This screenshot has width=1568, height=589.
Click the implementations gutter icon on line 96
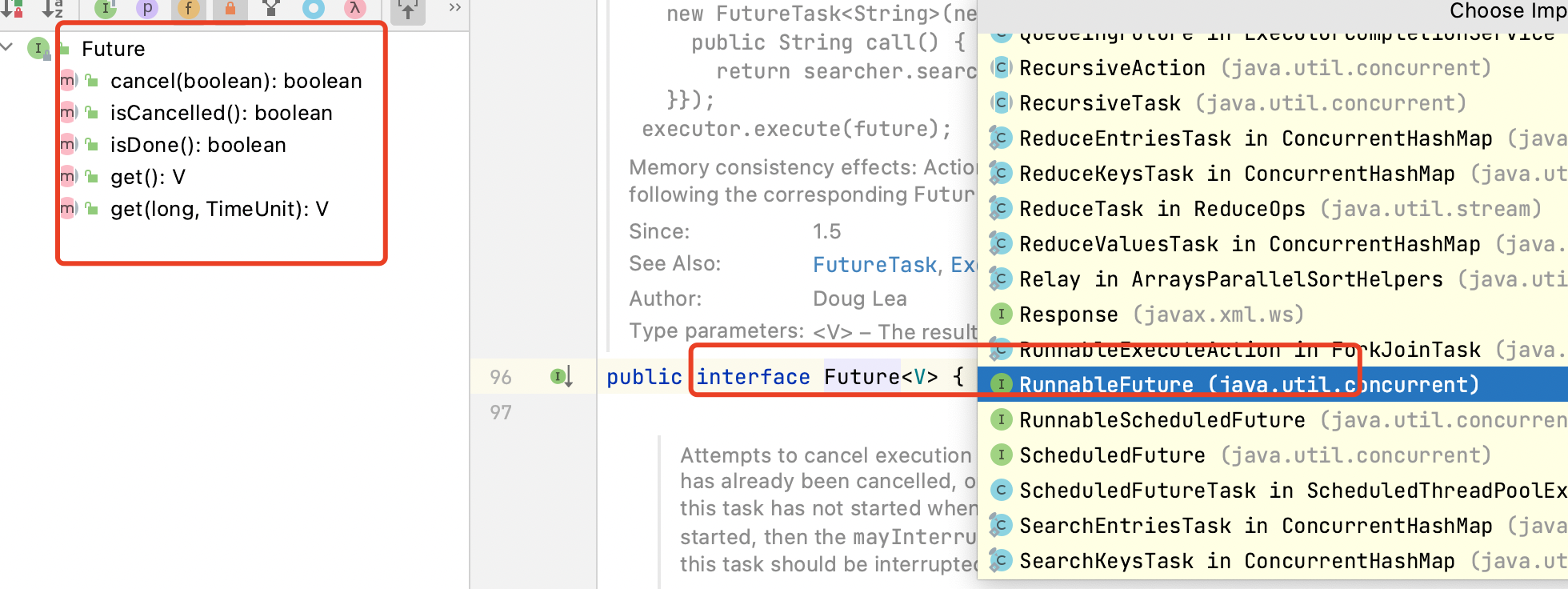(x=561, y=376)
